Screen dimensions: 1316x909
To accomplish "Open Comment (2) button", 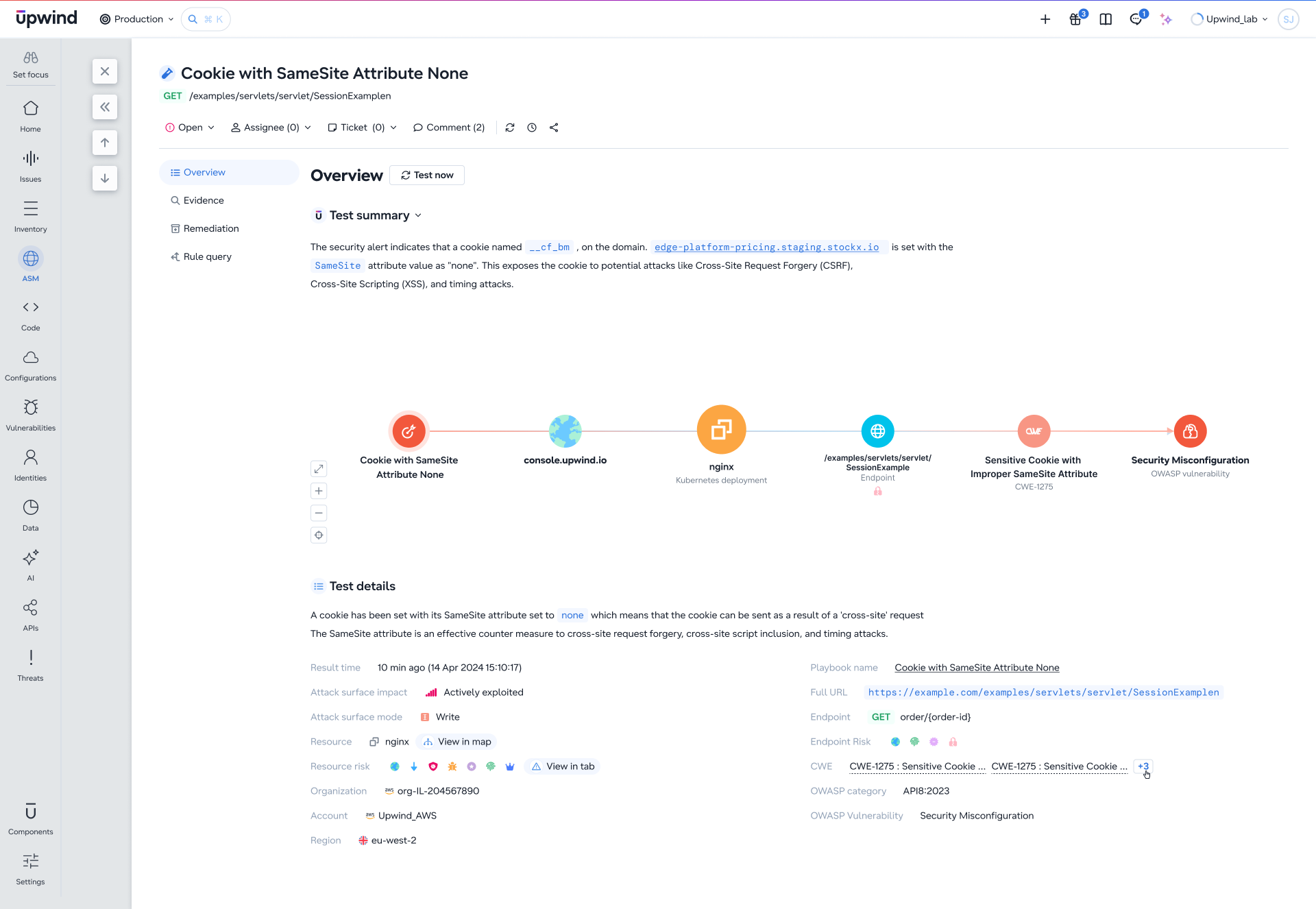I will [449, 128].
